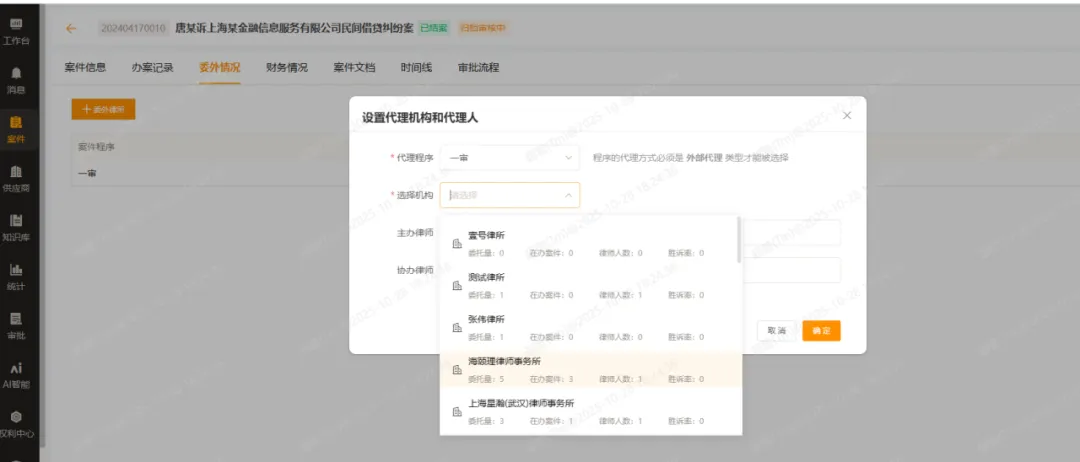The height and width of the screenshot is (462, 1080).
Task: Click 委托量: 1 in 张伟律所 row
Action: [x=486, y=337]
